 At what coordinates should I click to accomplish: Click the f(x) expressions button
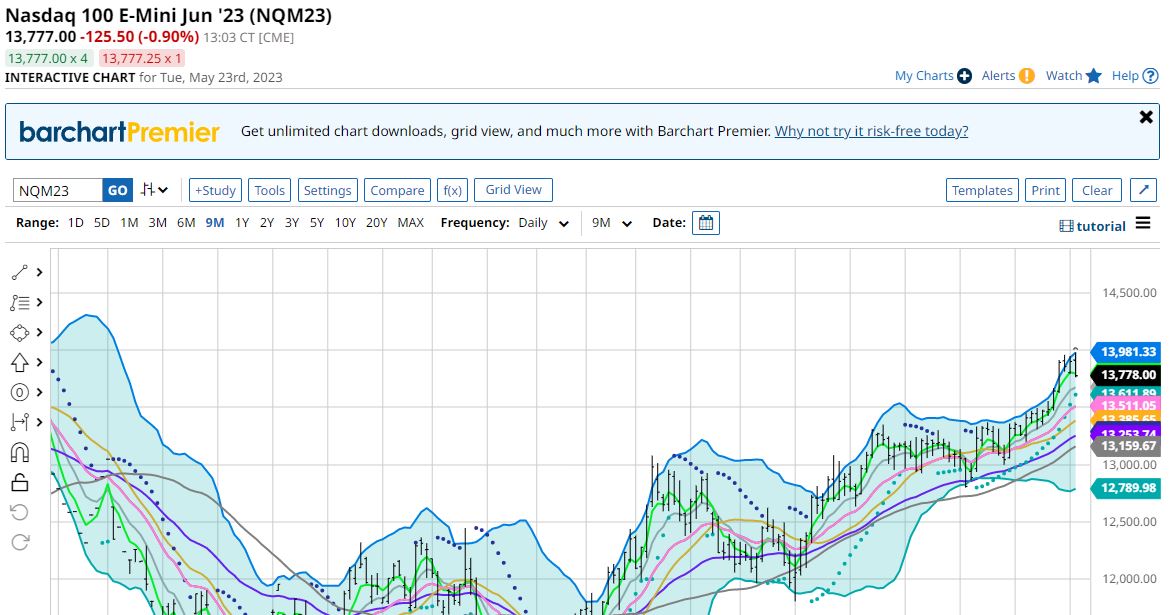[453, 190]
